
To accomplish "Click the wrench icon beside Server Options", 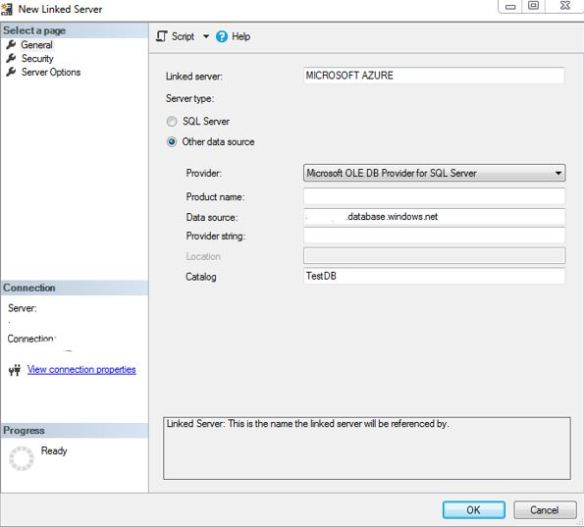I will (11, 72).
